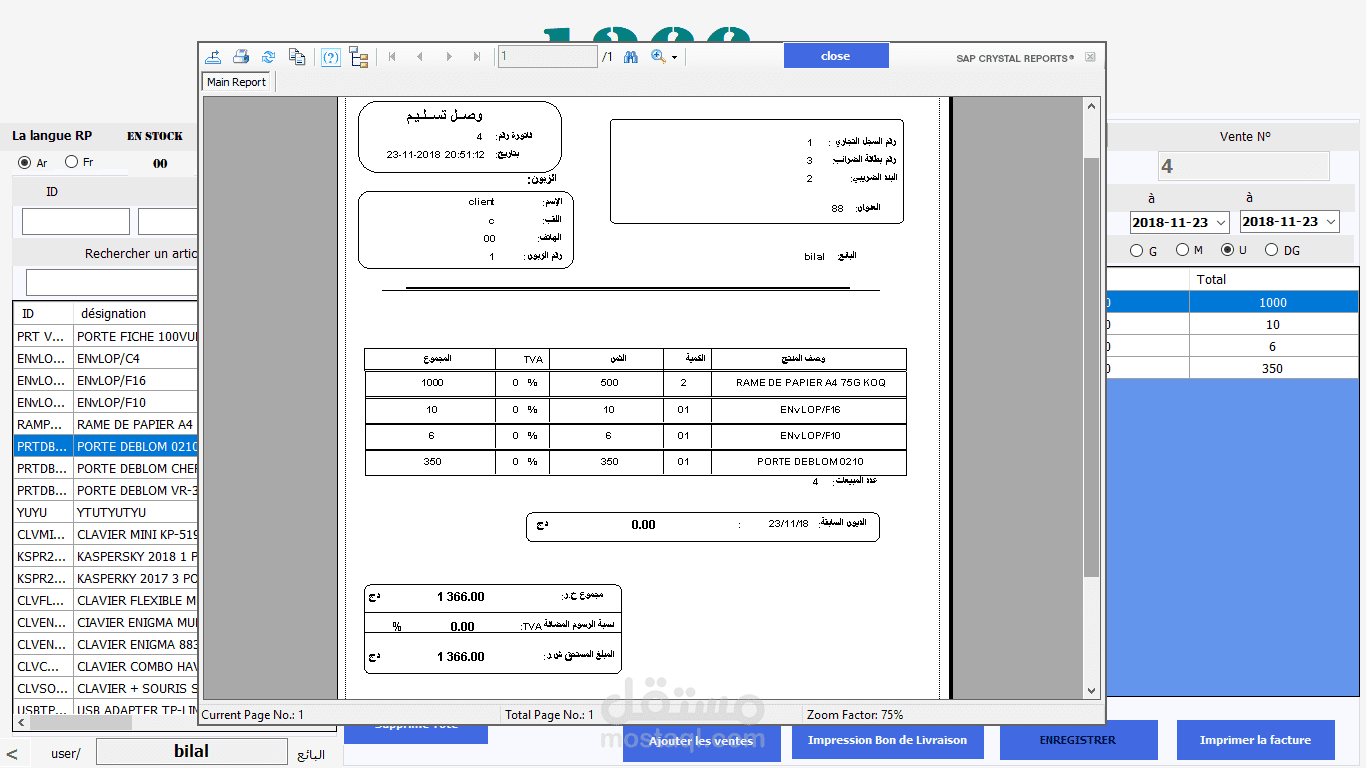Close report tab with small X icon
The height and width of the screenshot is (768, 1366).
point(1090,57)
